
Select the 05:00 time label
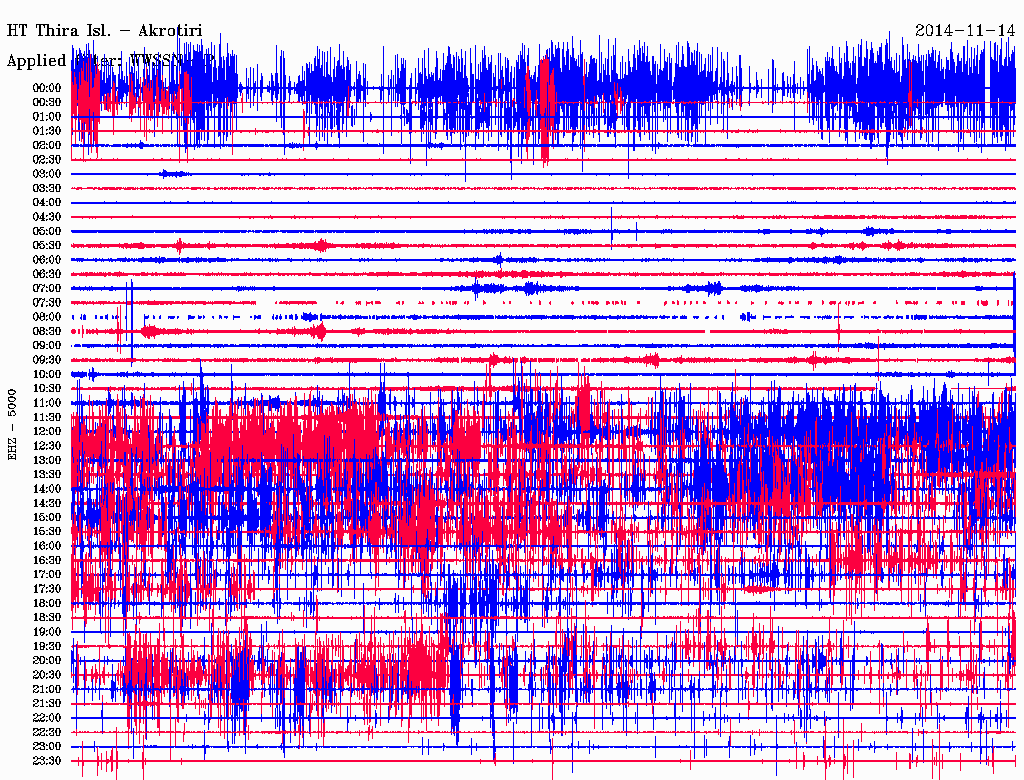pyautogui.click(x=46, y=231)
